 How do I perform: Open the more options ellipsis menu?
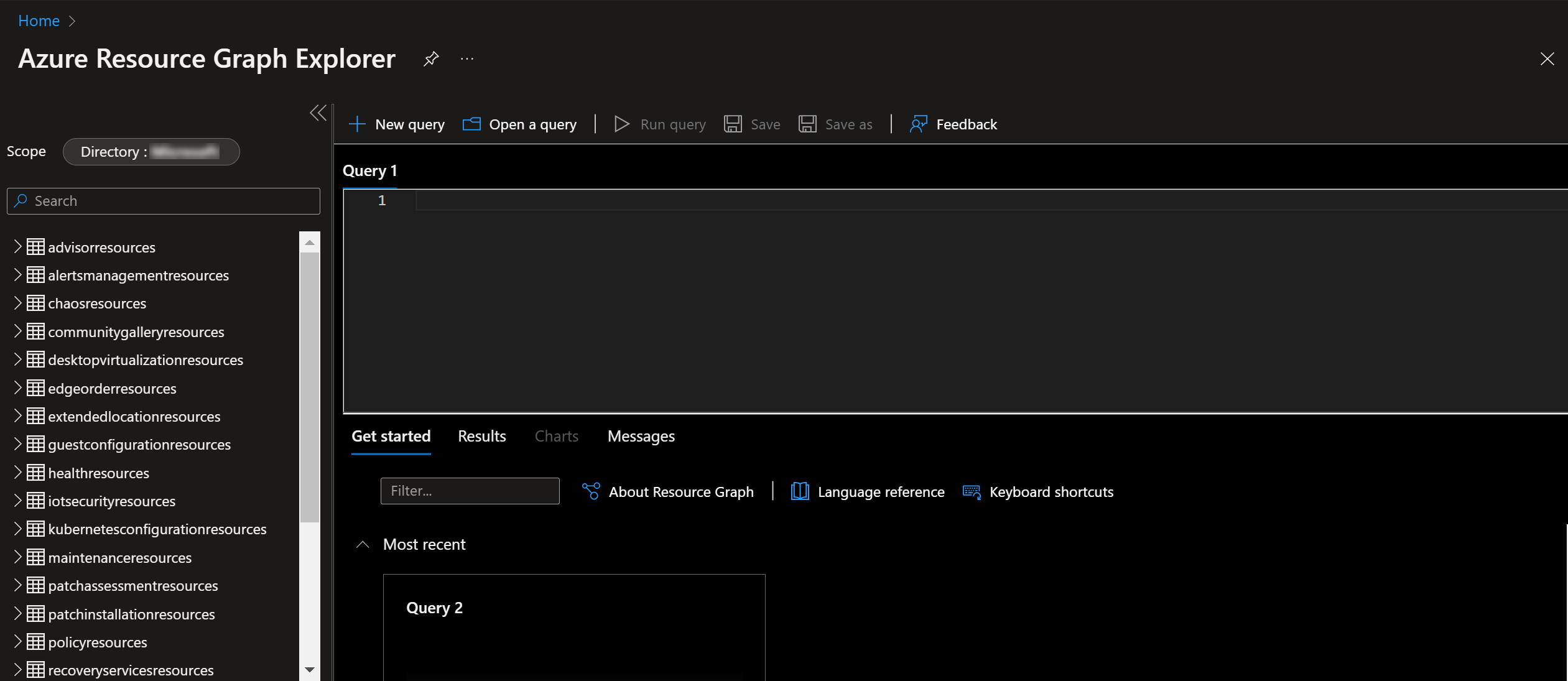[x=467, y=59]
